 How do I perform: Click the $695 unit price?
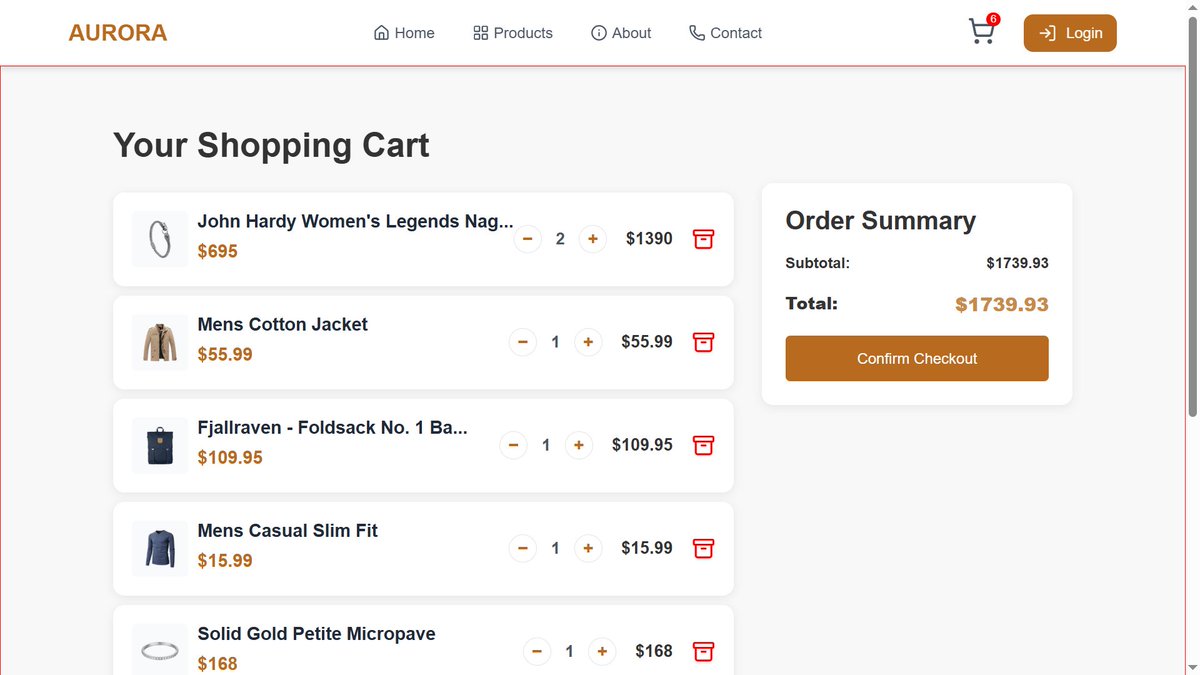point(218,251)
